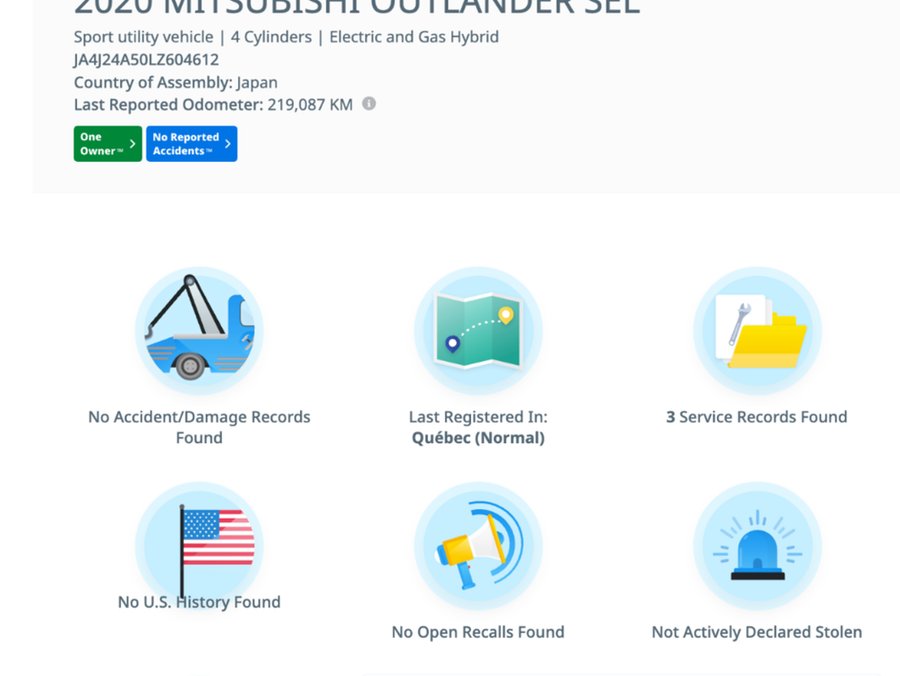Image resolution: width=900 pixels, height=676 pixels.
Task: Click "Sport utility vehicle" text
Action: coord(143,37)
